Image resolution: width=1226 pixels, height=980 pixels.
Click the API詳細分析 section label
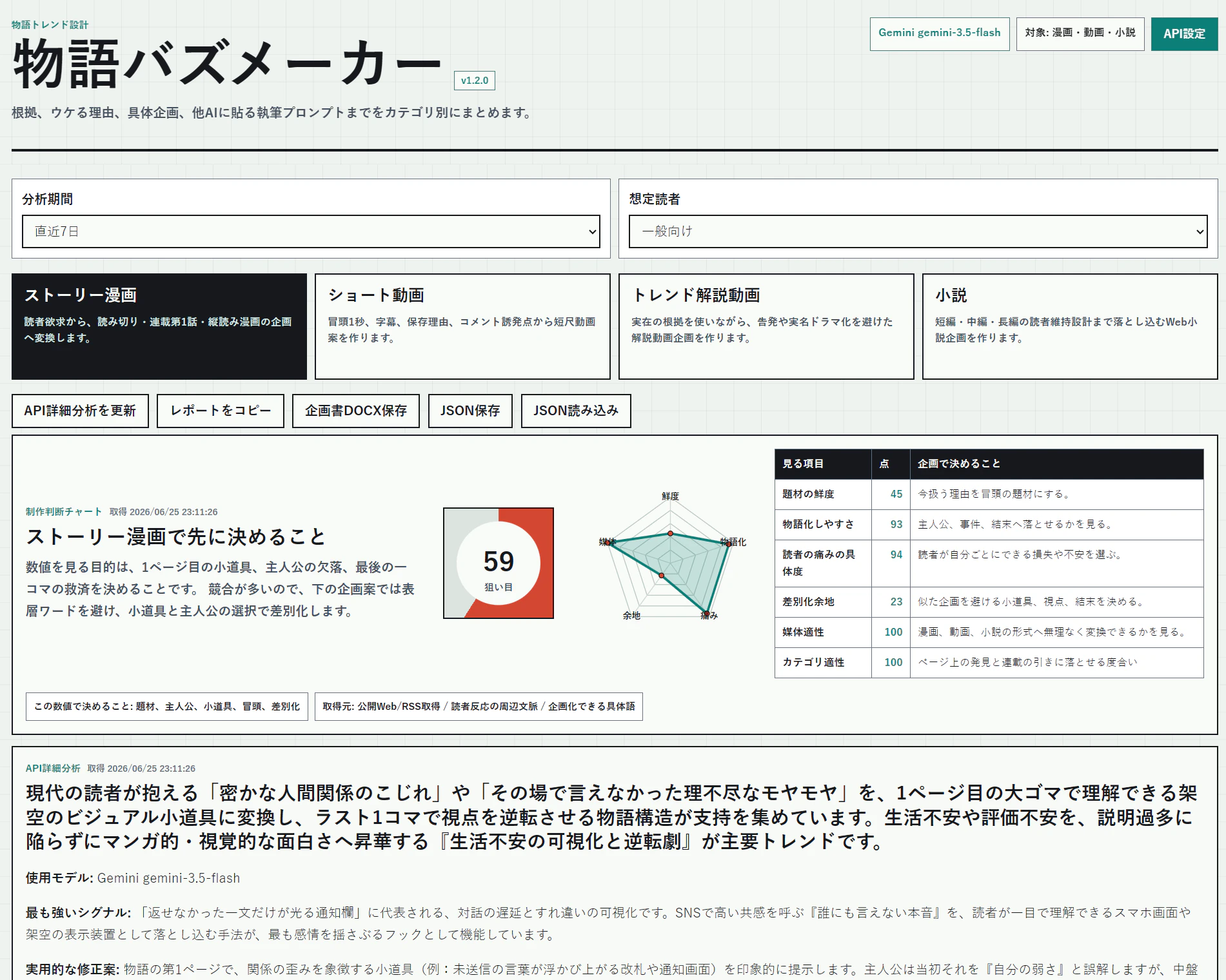(x=53, y=768)
